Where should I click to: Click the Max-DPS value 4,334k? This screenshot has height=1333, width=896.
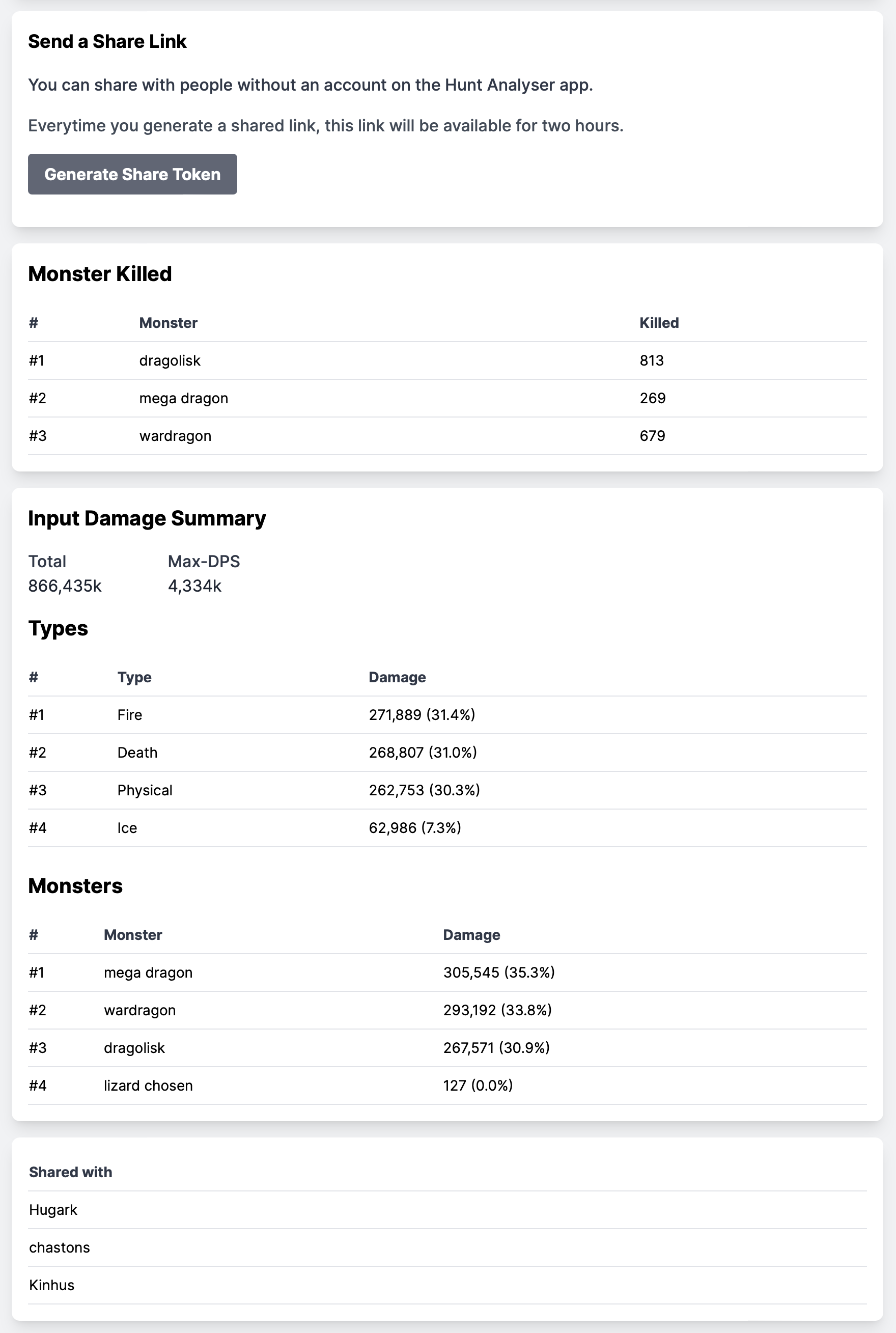point(194,586)
